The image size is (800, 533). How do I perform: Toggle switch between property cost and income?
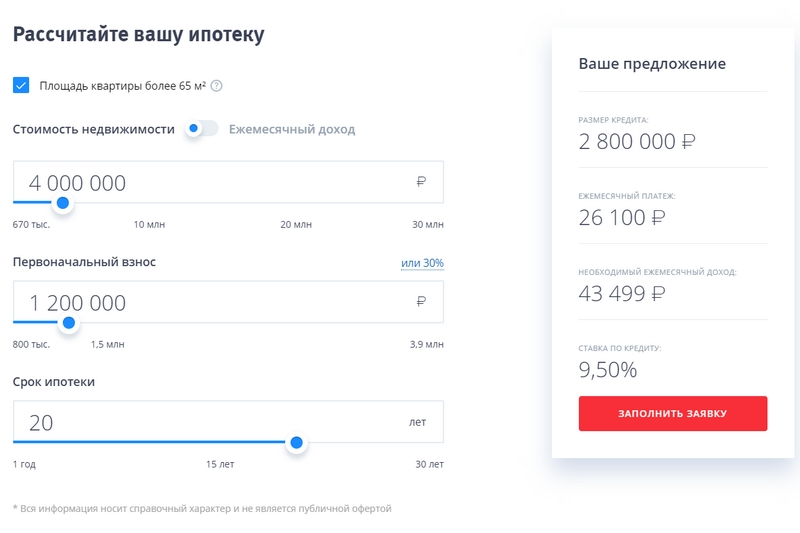pos(201,129)
